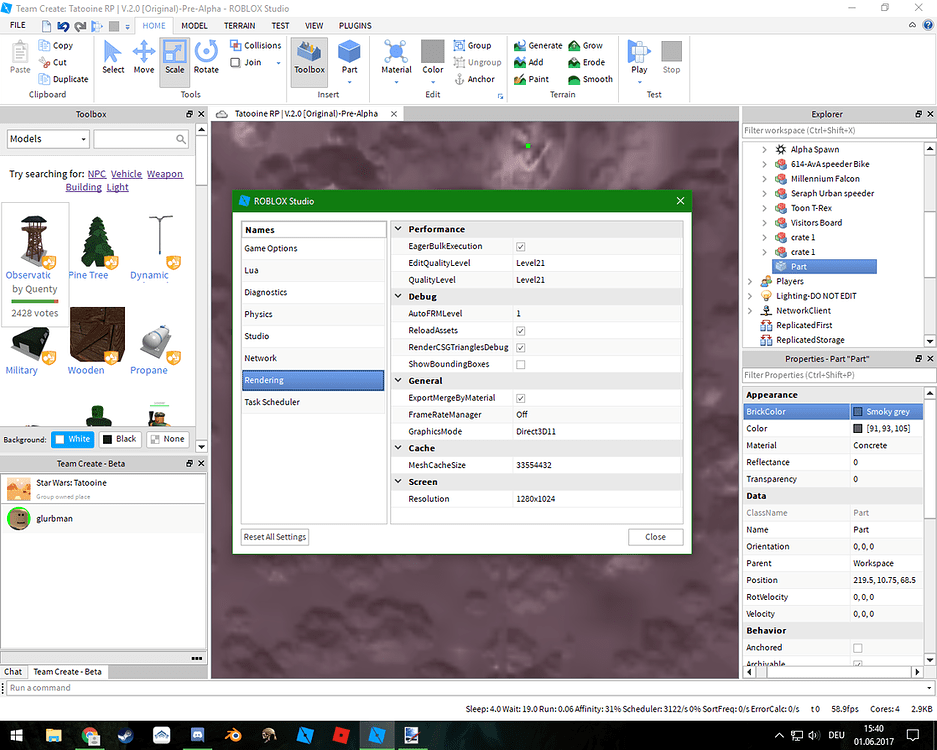
Task: Click the search magnifier in Toolbox
Action: tap(180, 139)
